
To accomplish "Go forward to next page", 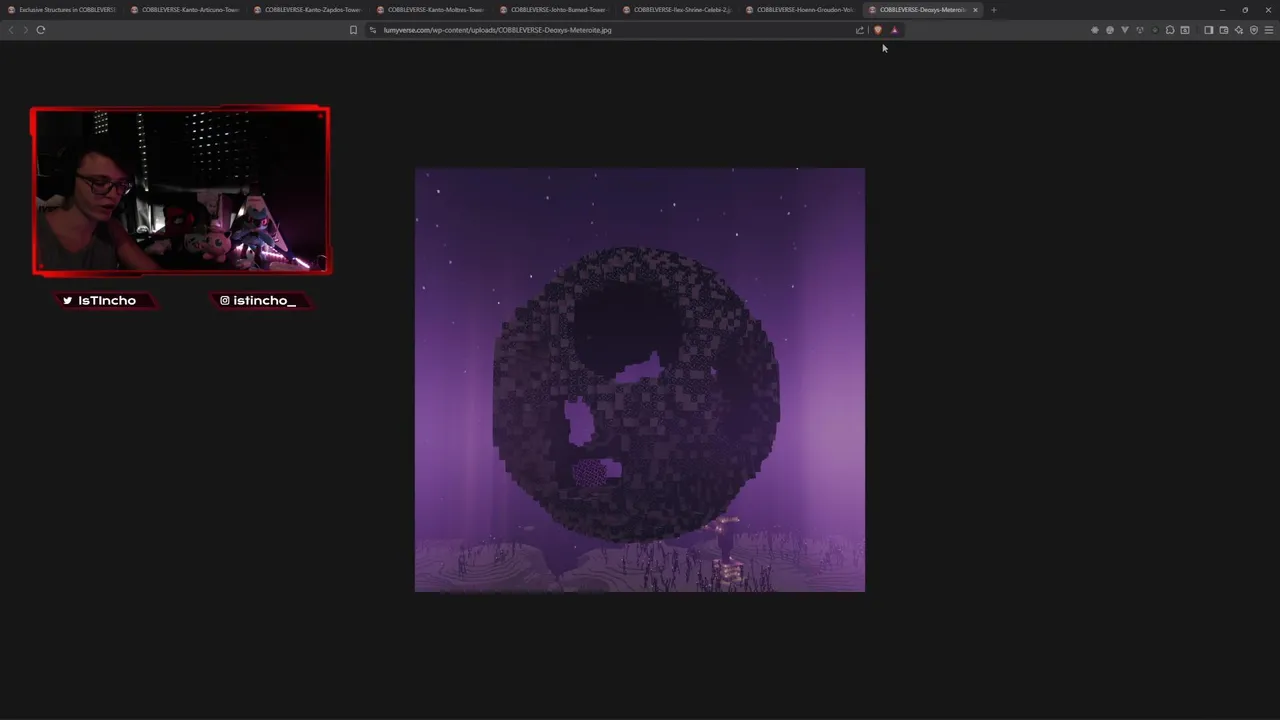I will (x=26, y=30).
